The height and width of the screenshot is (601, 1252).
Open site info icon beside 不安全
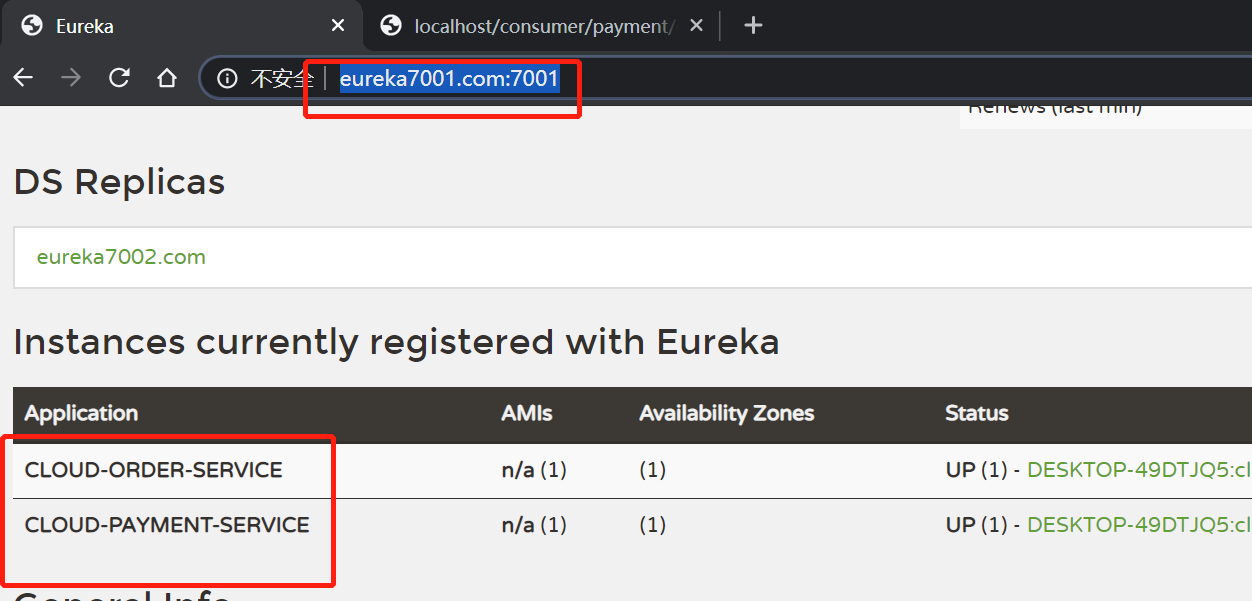tap(228, 78)
